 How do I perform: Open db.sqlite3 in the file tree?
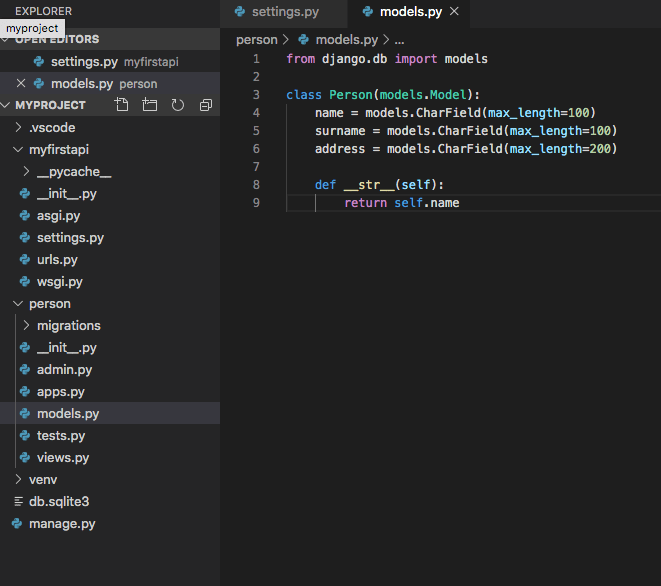[x=110, y=501]
